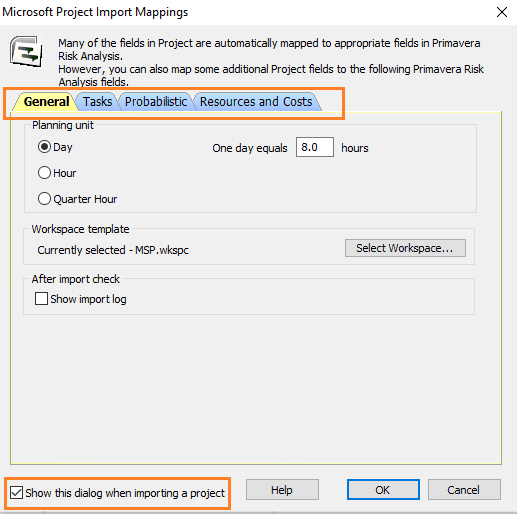Close the Import Mappings dialog

click(x=502, y=12)
